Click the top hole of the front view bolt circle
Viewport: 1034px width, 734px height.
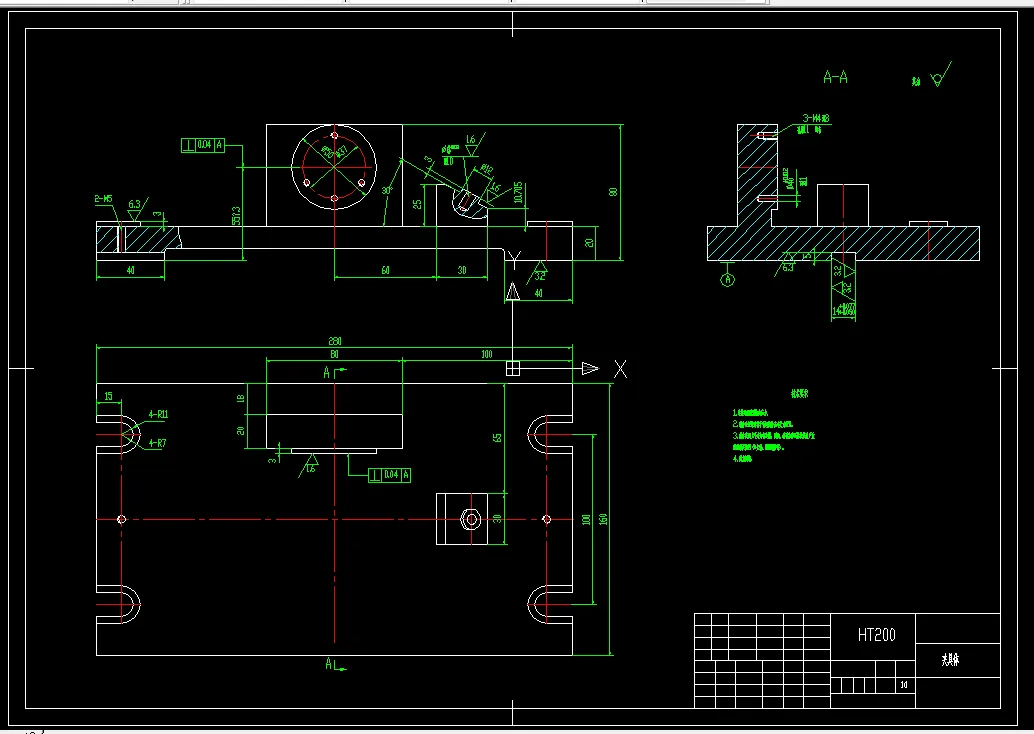334,135
